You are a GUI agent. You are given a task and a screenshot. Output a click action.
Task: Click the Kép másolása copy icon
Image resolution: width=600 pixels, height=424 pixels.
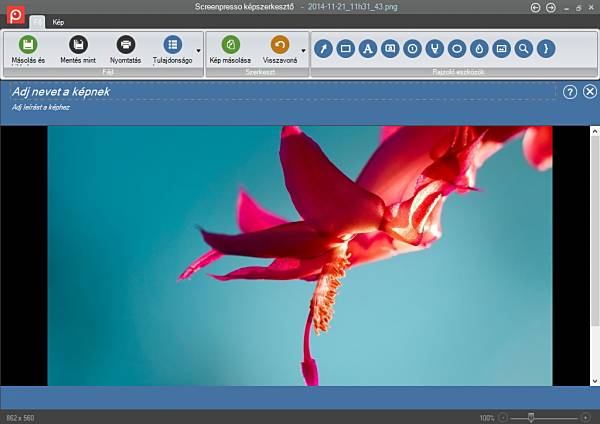230,45
